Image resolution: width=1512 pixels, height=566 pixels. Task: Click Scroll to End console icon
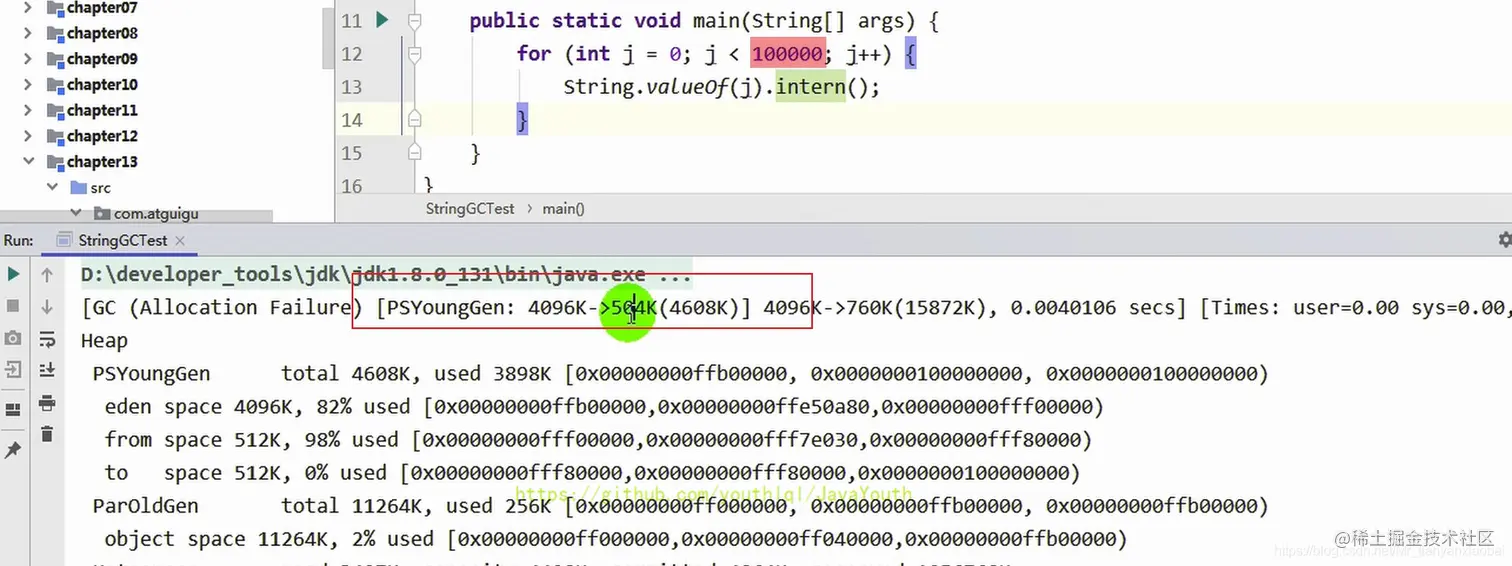tap(47, 371)
